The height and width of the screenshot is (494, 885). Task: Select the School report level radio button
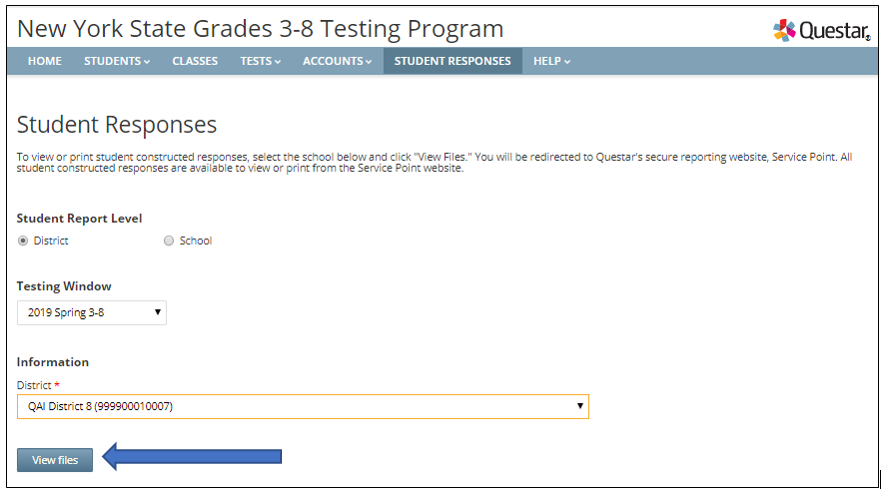[169, 241]
